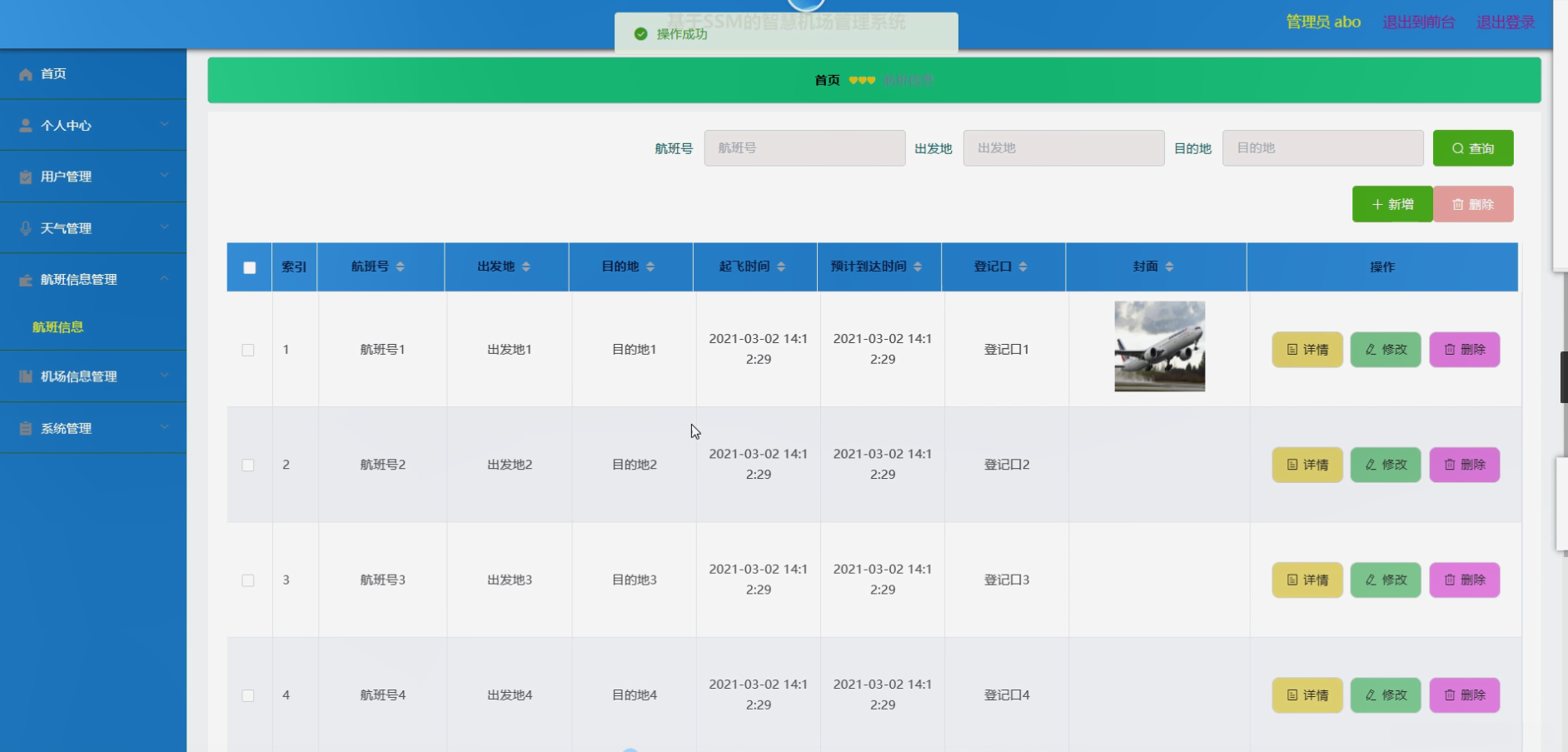Click the airplane cover thumbnail in row 1
The height and width of the screenshot is (752, 1568).
pos(1160,346)
